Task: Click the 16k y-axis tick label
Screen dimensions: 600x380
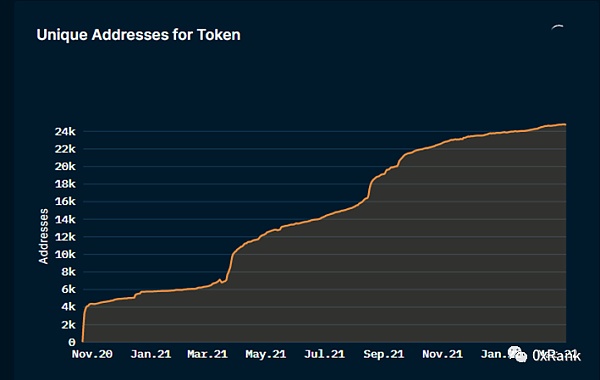Action: [65, 202]
